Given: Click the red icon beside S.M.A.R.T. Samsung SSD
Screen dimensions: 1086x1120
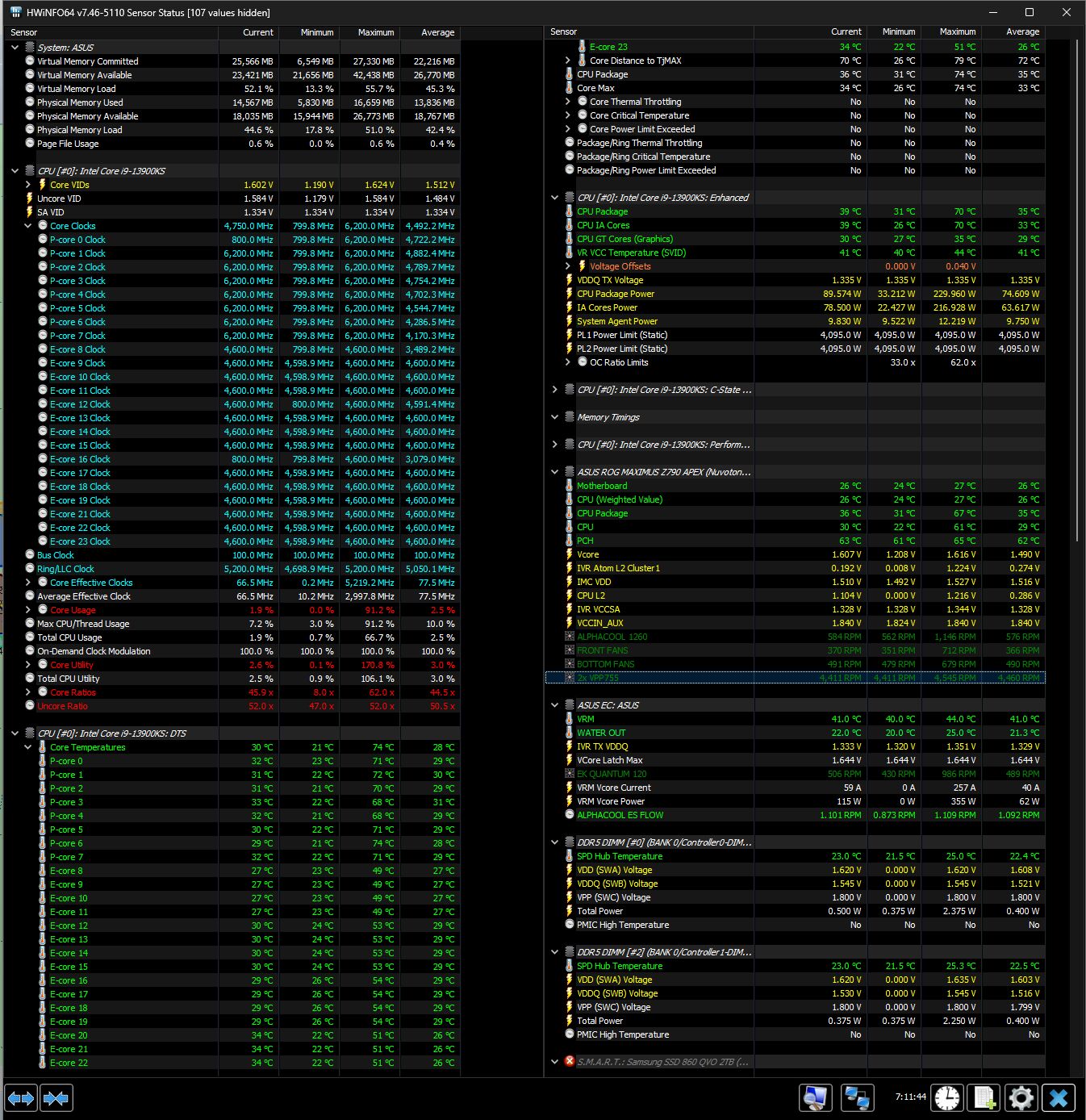Looking at the screenshot, I should pos(570,1061).
